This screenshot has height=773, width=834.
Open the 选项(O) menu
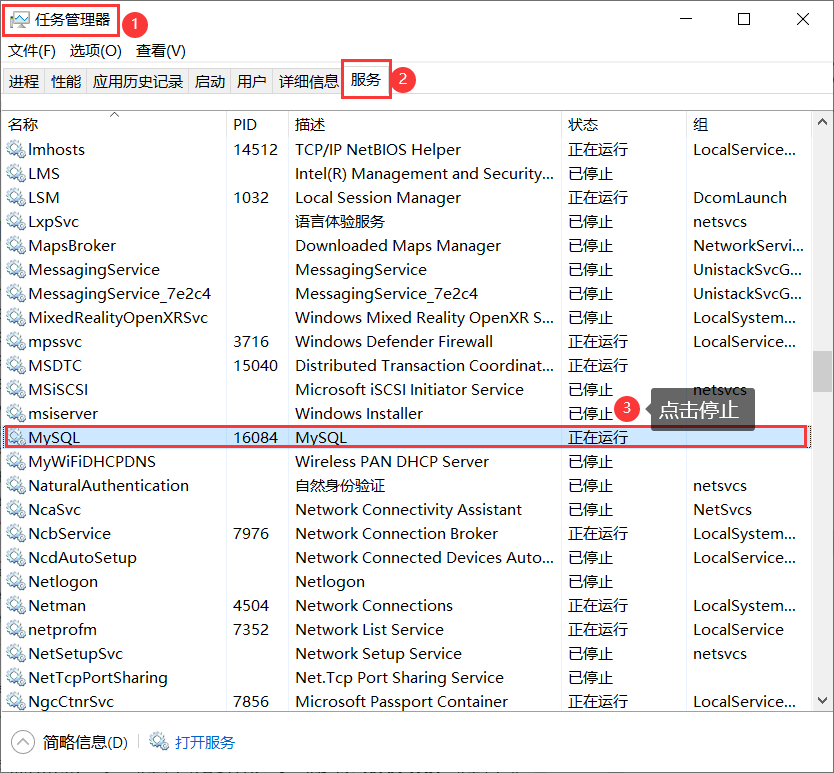[x=95, y=50]
